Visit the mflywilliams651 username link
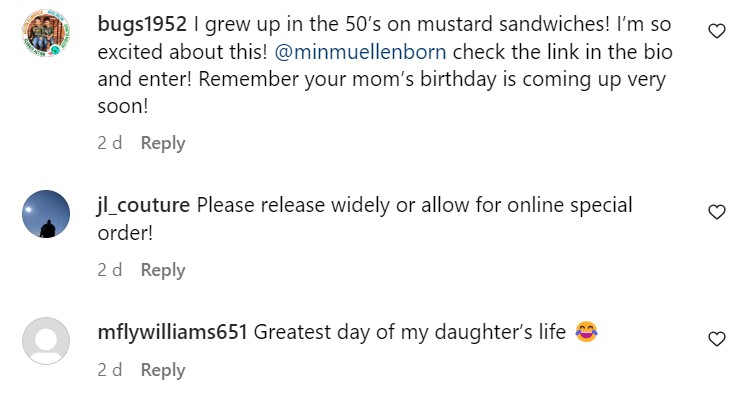The image size is (742, 405). click(x=173, y=332)
